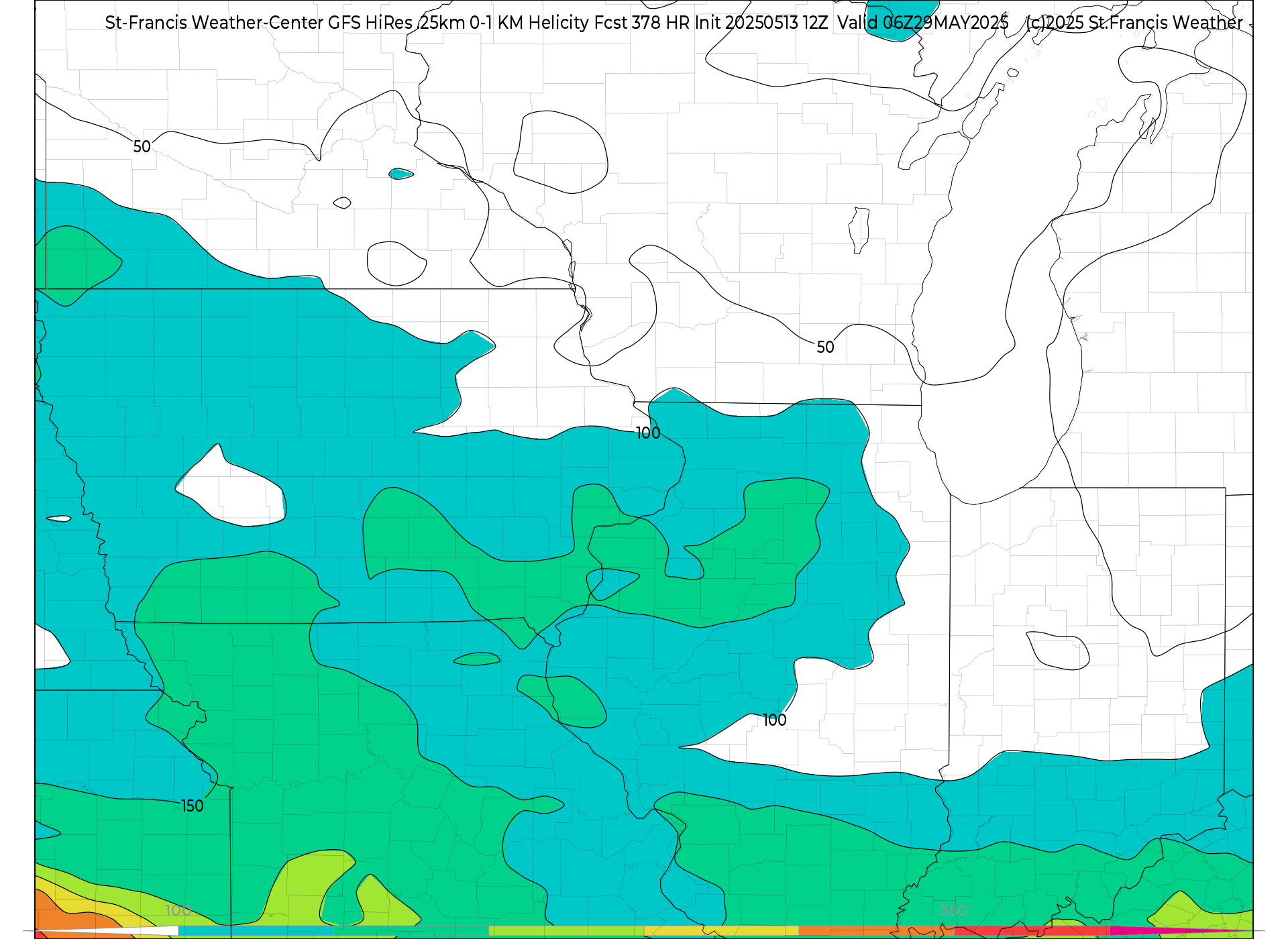Click the 'Valid 06Z29MAY2025' title text
Viewport: 1288px width, 939px height.
[923, 22]
